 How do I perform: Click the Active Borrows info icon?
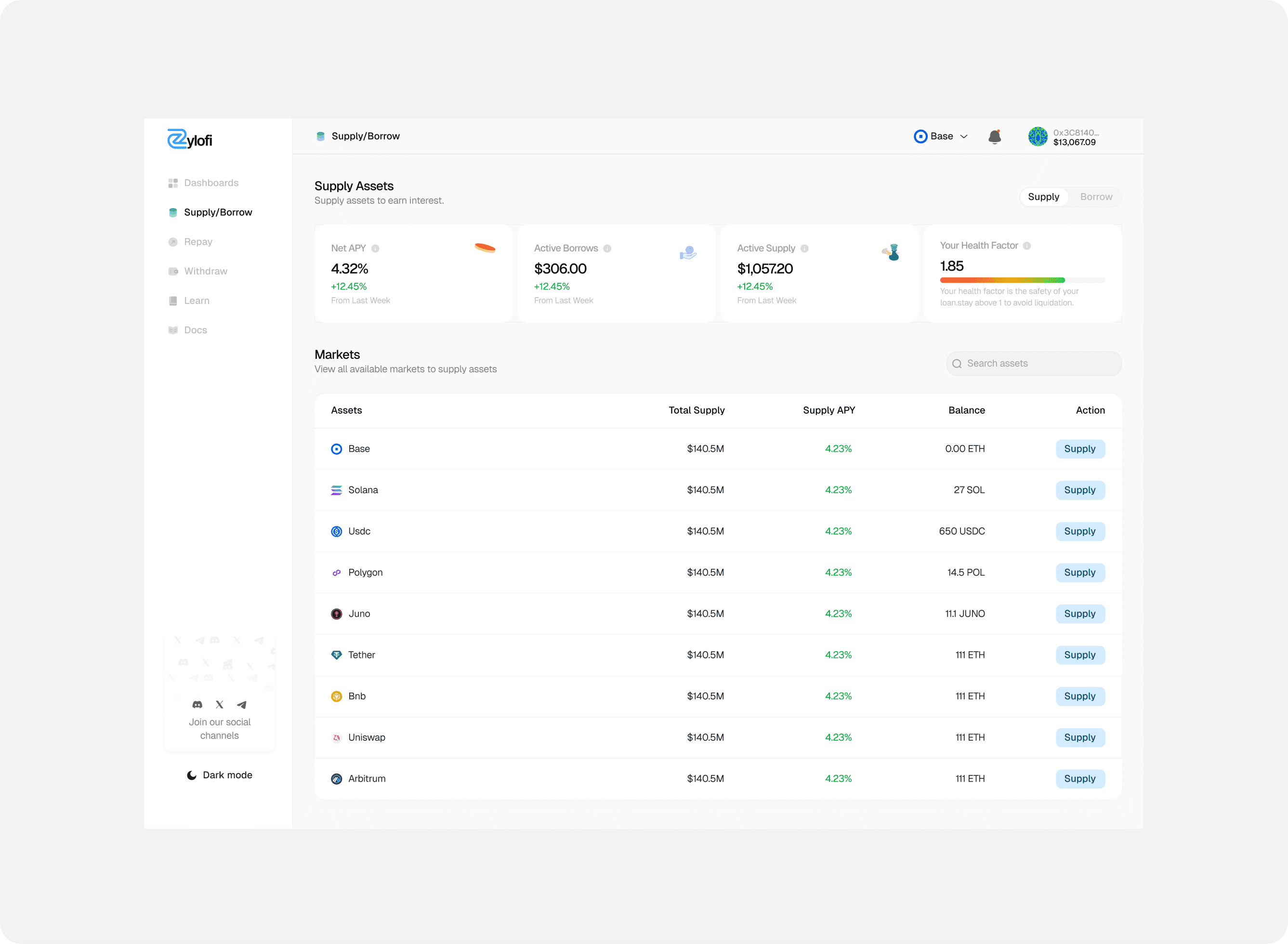coord(607,249)
